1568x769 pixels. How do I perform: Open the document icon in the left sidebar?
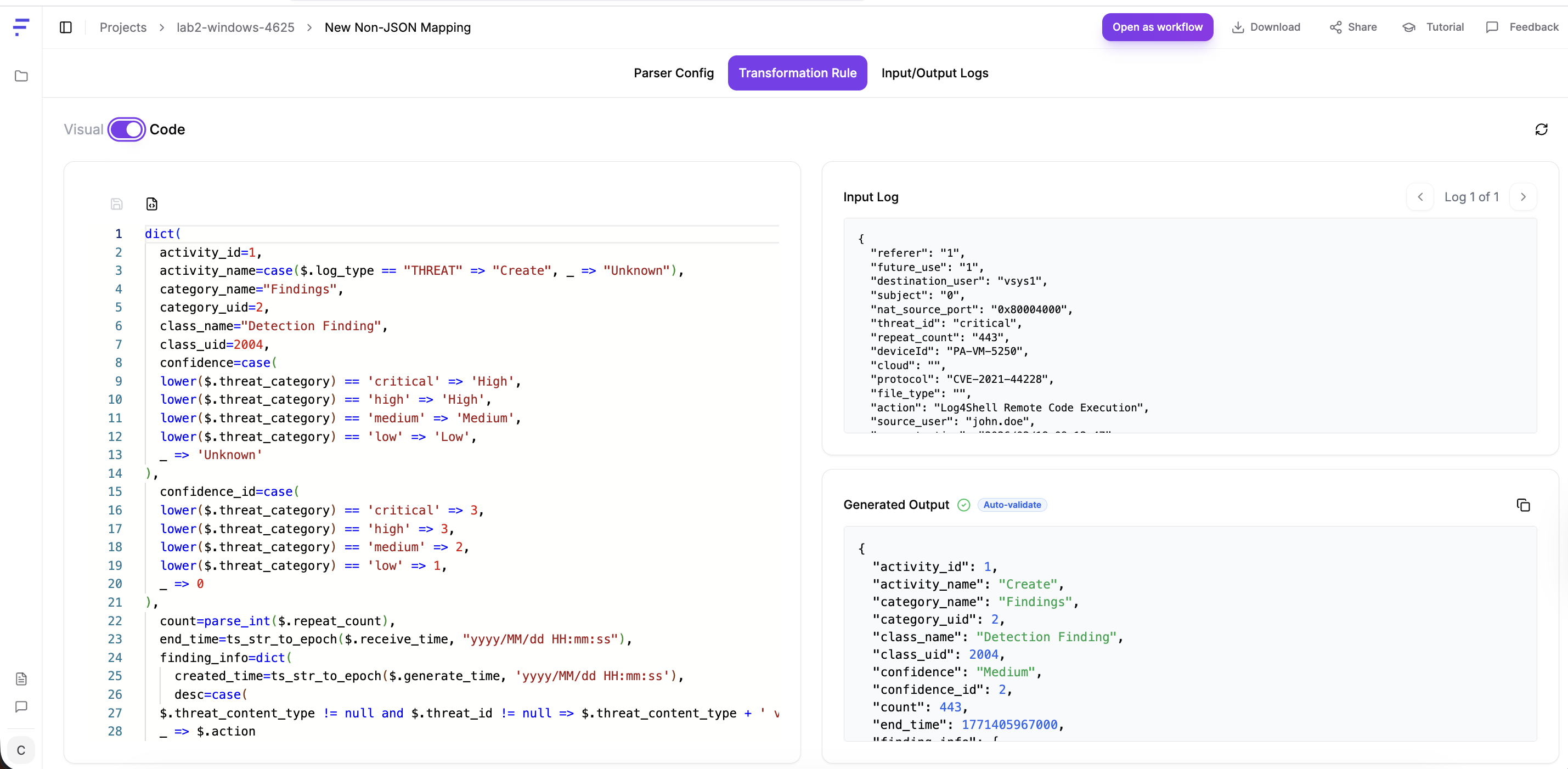point(21,678)
